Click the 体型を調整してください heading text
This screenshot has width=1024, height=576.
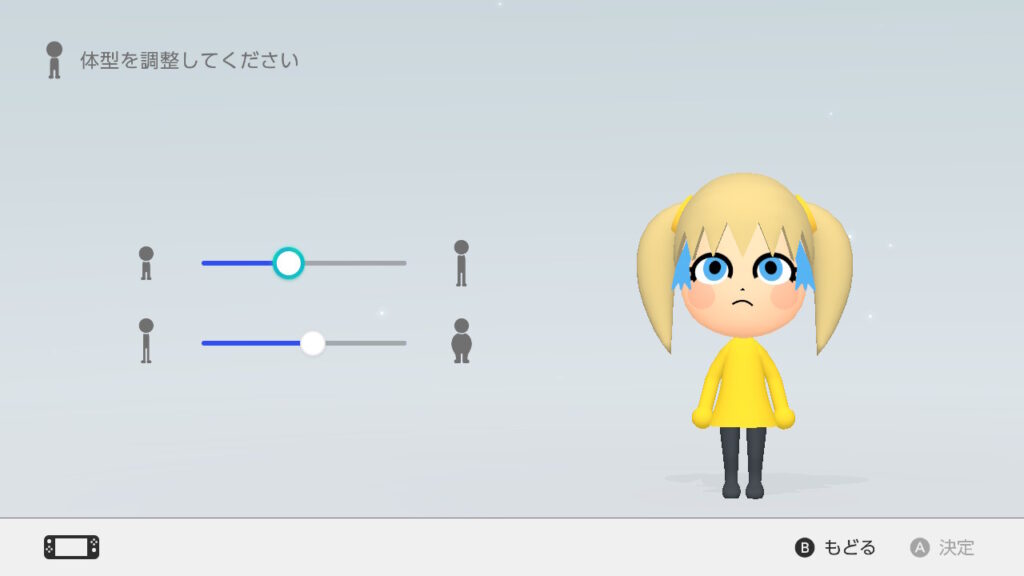(x=189, y=61)
